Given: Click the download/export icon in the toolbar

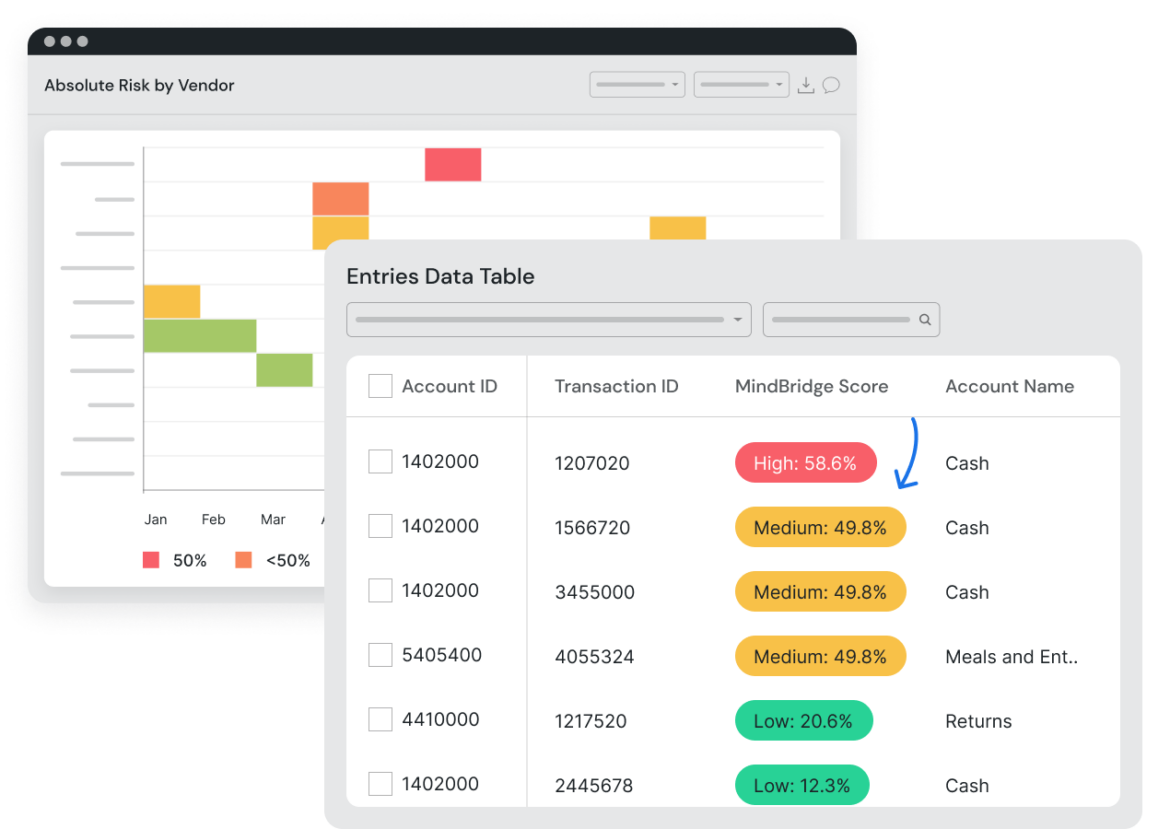Looking at the screenshot, I should click(x=807, y=84).
